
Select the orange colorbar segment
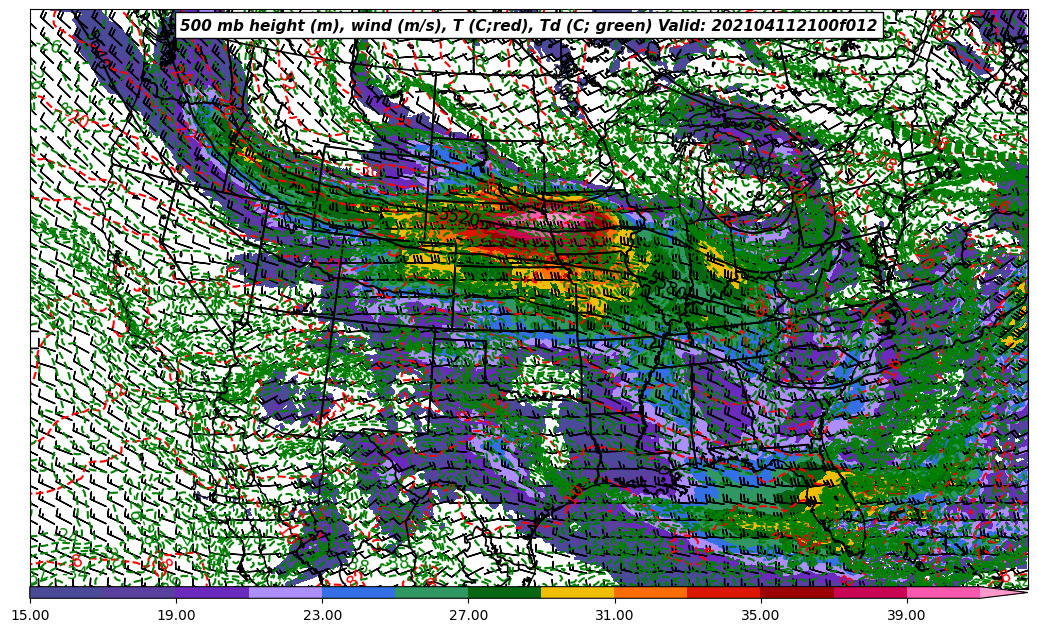[650, 593]
